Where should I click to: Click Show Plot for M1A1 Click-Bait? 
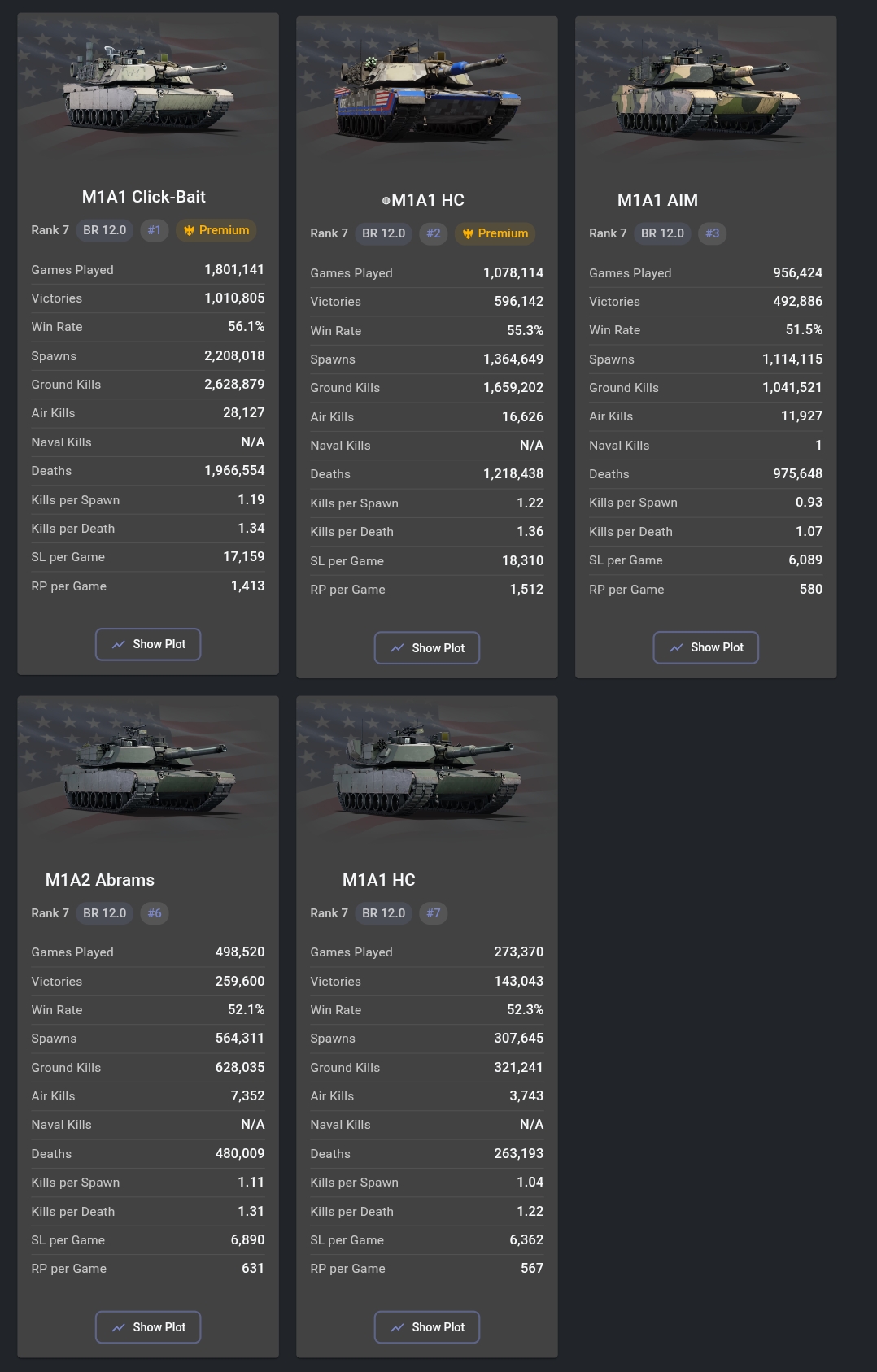pos(148,644)
